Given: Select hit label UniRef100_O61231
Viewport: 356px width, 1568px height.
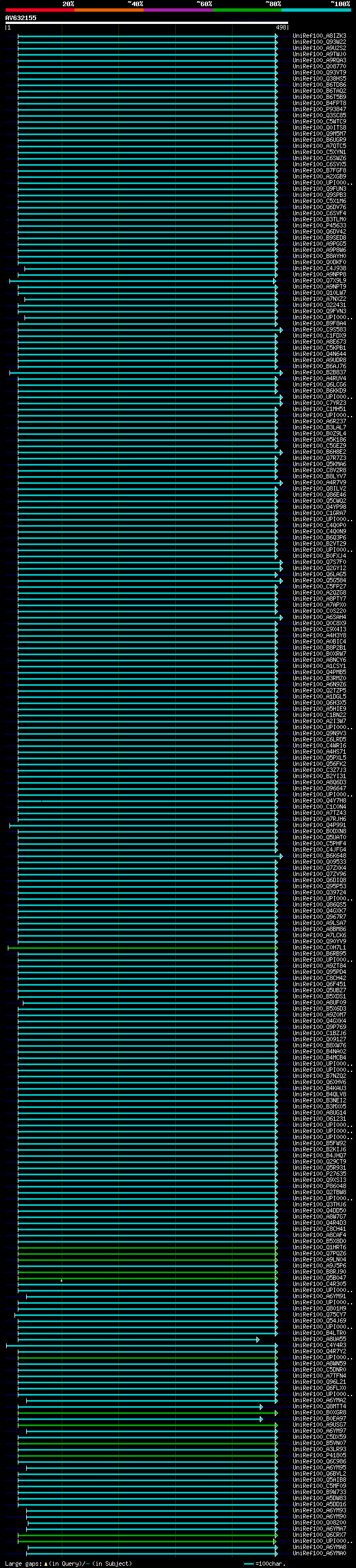Looking at the screenshot, I should tap(319, 1119).
